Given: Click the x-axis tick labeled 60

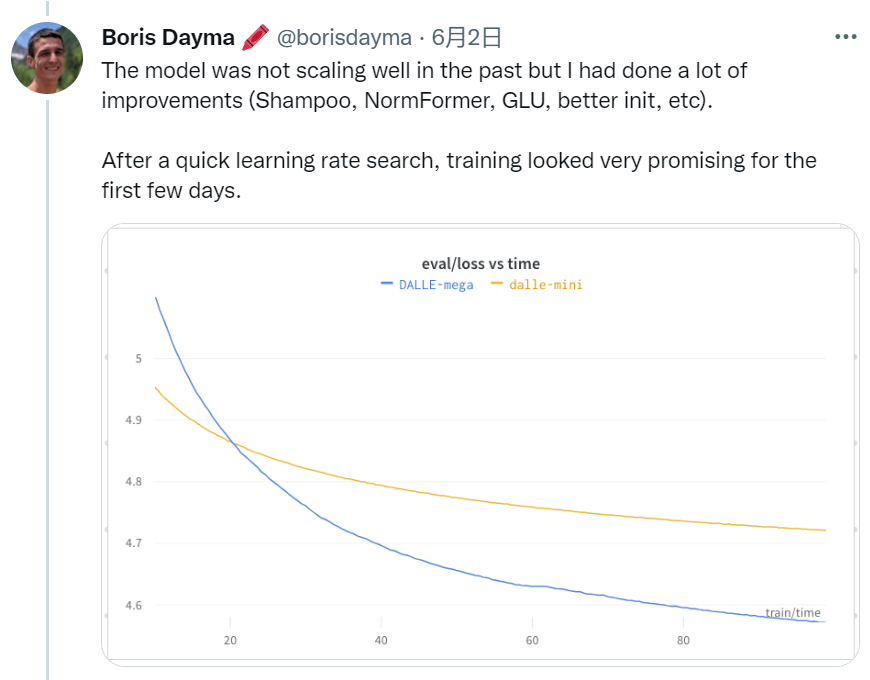Looking at the screenshot, I should (x=532, y=640).
